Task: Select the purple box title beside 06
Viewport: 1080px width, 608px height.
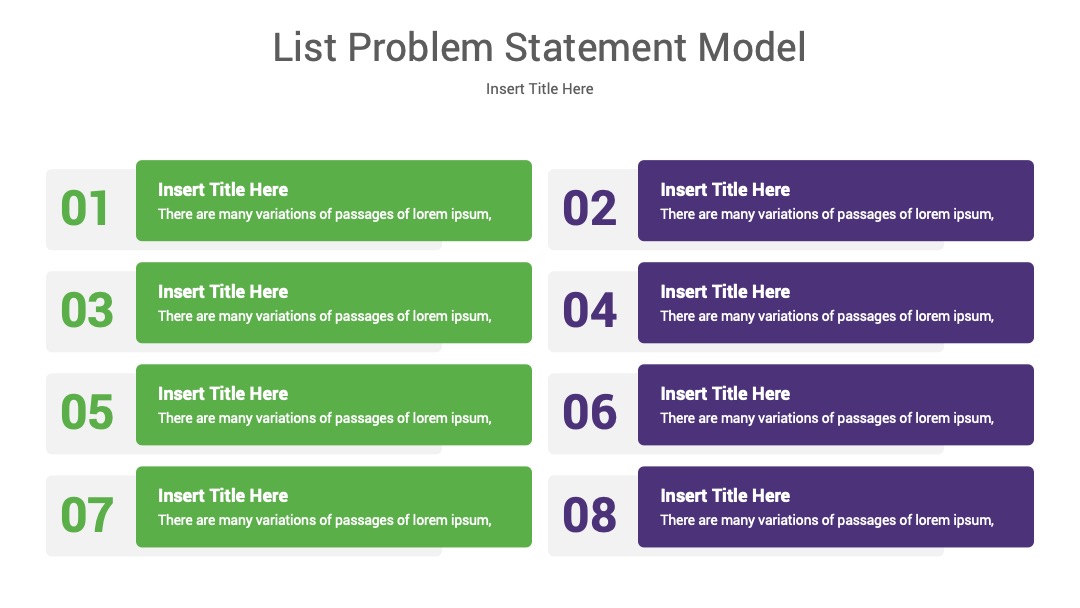Action: (x=725, y=393)
